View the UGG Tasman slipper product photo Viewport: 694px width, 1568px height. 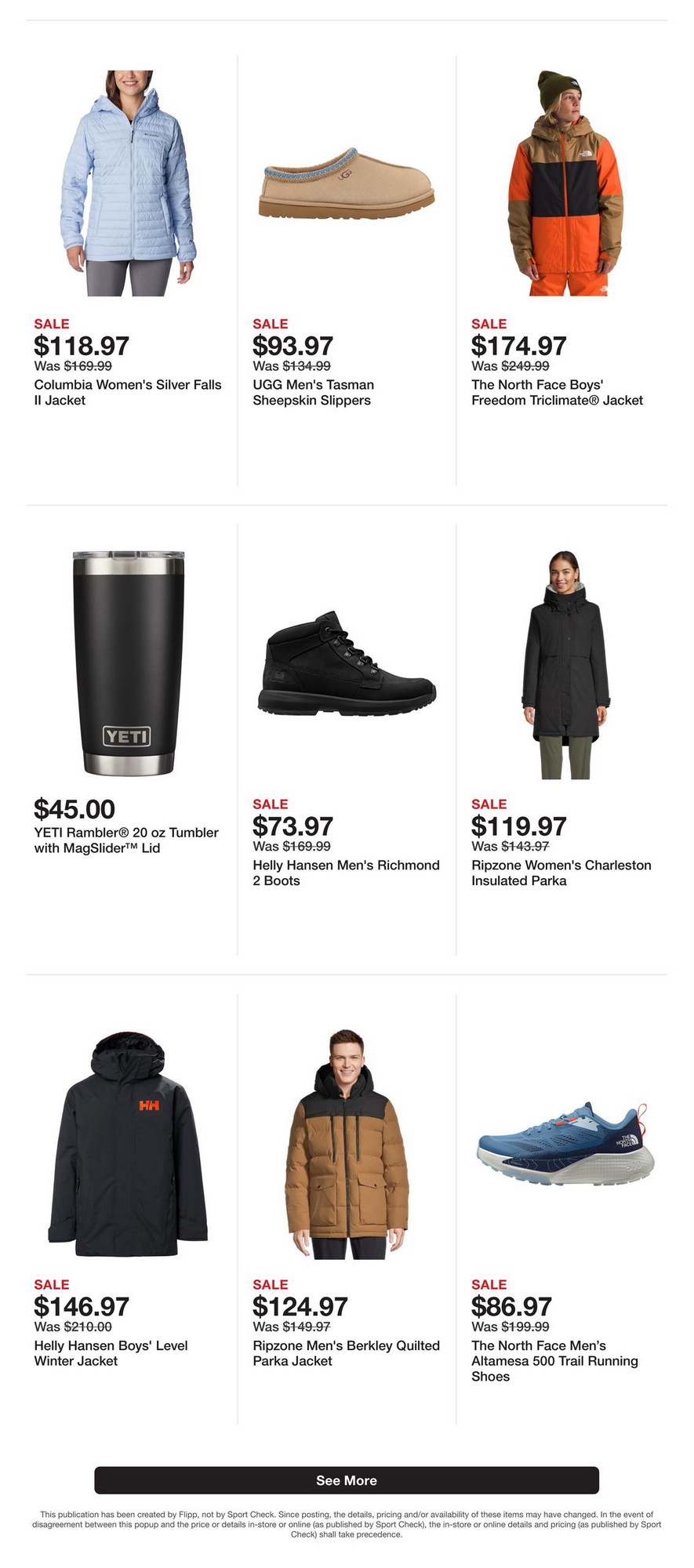pyautogui.click(x=346, y=183)
